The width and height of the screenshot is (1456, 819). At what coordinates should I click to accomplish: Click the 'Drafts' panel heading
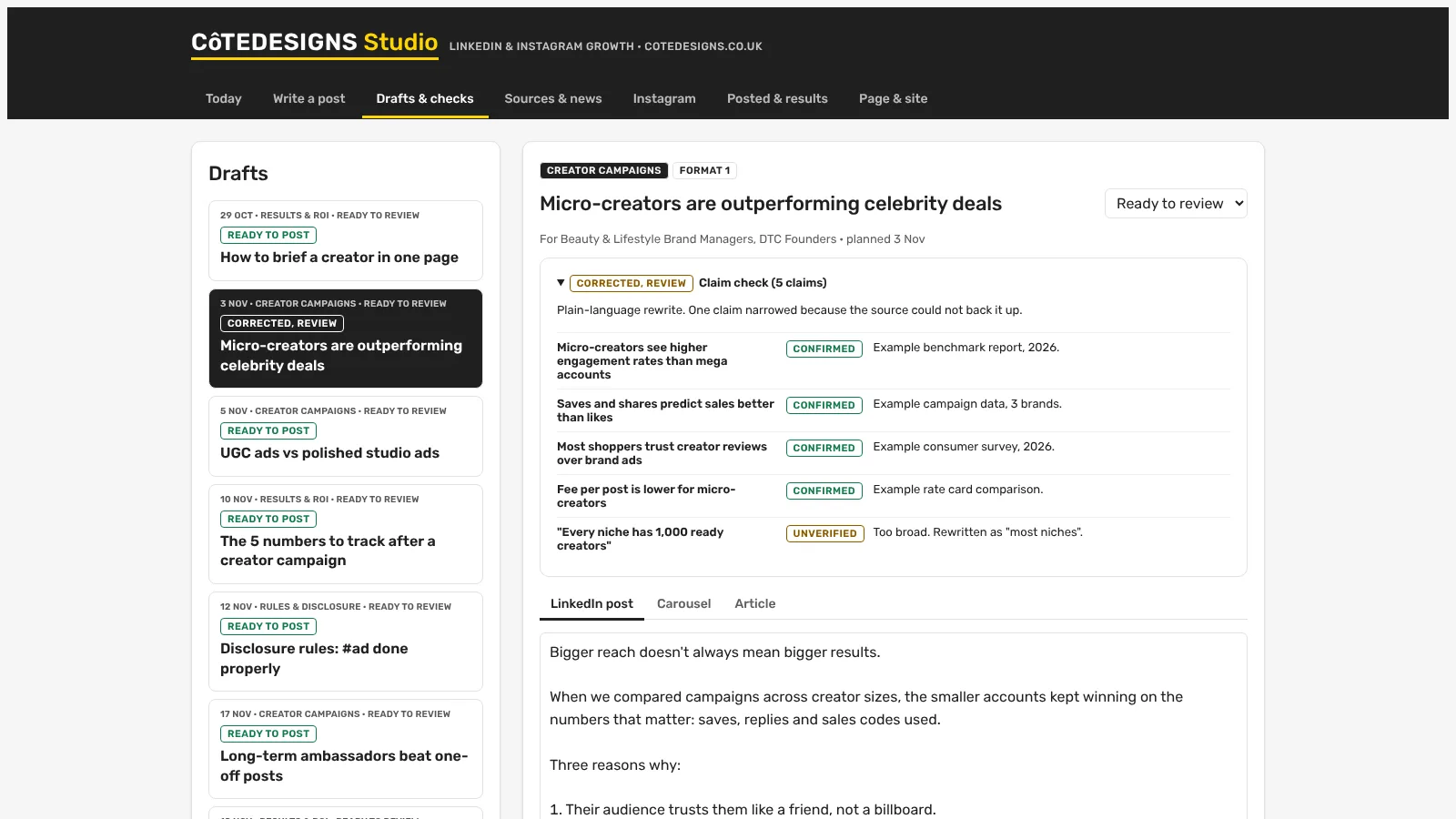pos(238,174)
